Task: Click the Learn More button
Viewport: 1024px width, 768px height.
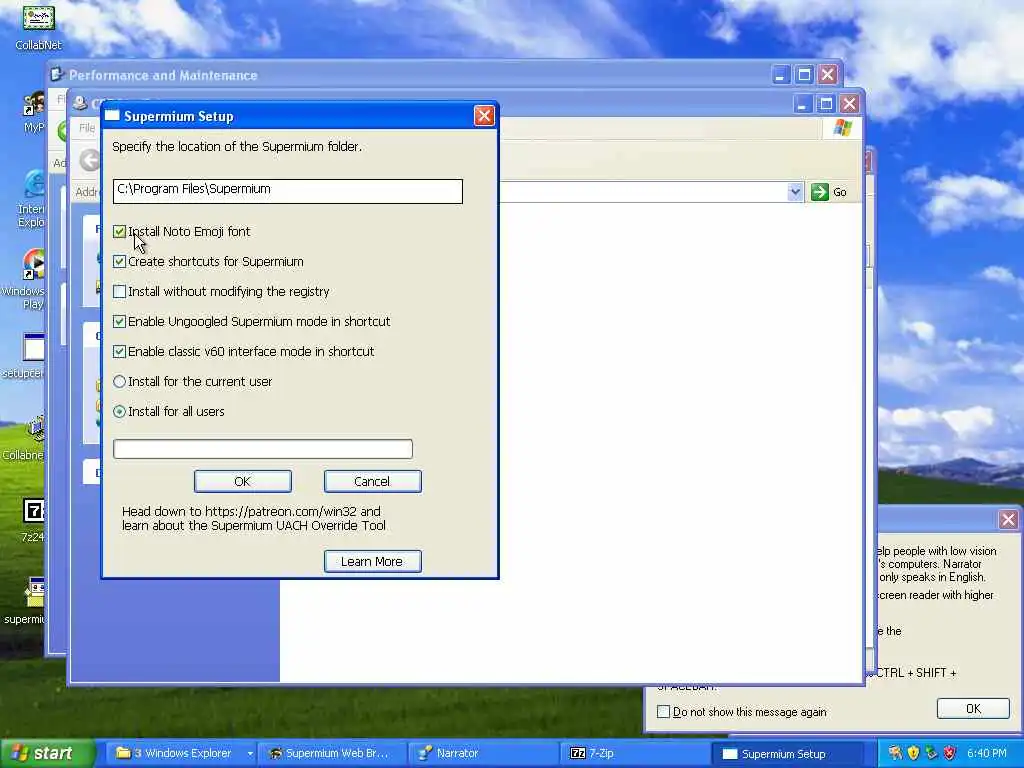Action: pos(372,562)
